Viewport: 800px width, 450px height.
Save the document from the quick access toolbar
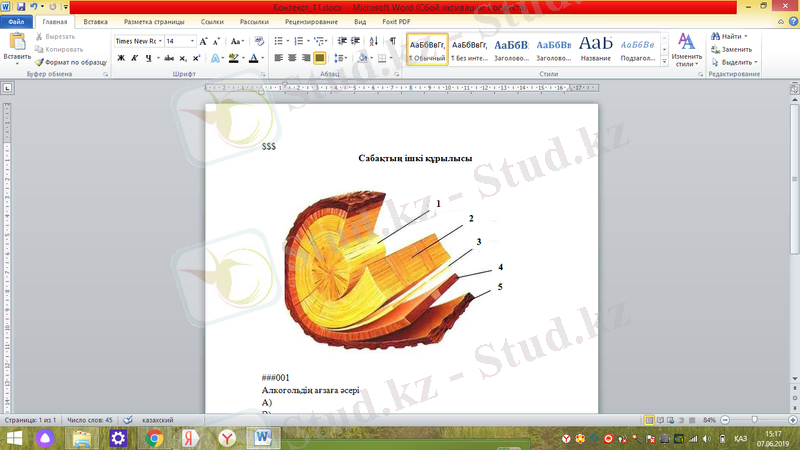click(x=21, y=7)
